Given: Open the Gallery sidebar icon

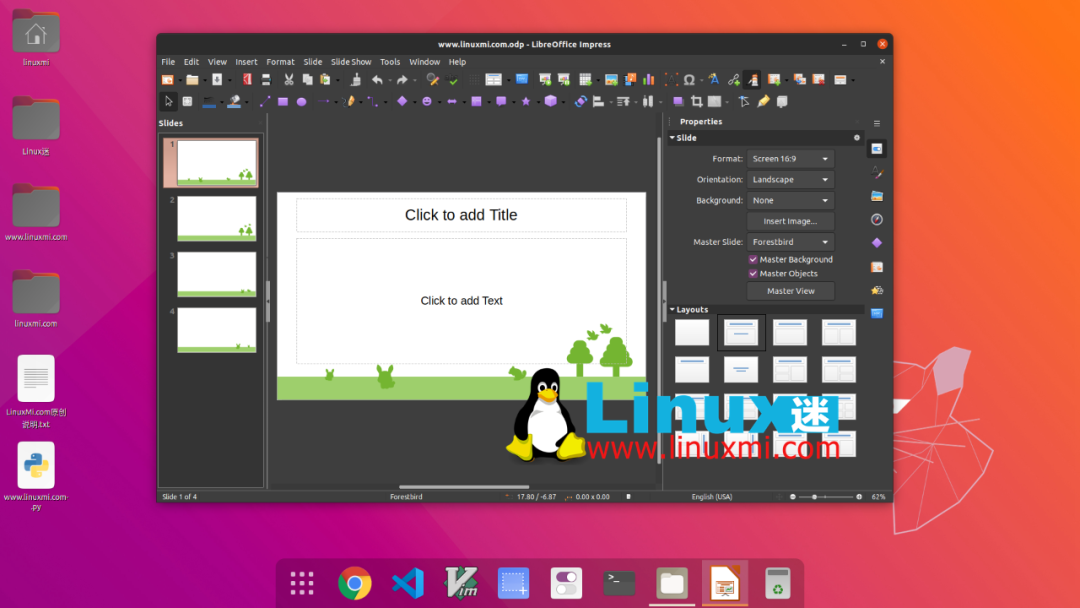Looking at the screenshot, I should pos(877,196).
